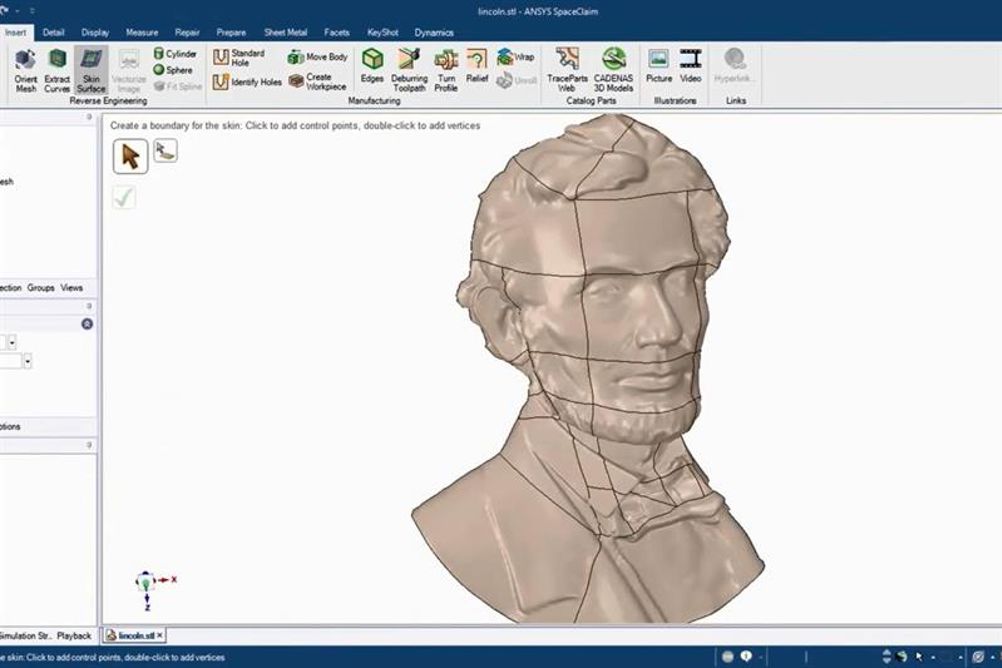The height and width of the screenshot is (668, 1002).
Task: Activate the Skin Surface tool
Action: tap(91, 70)
